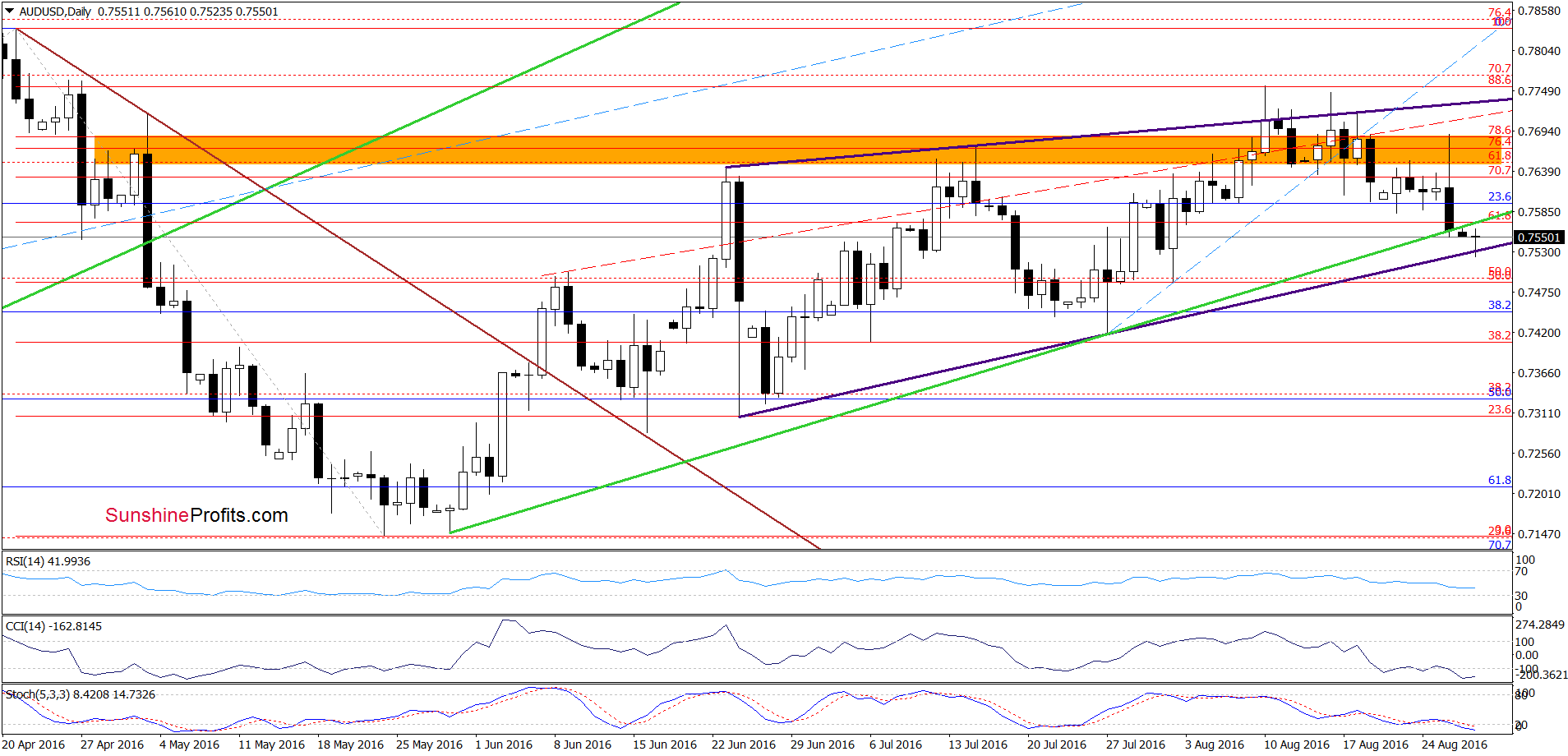The width and height of the screenshot is (1568, 756).
Task: Click the 0.73110 price axis label
Action: coord(1538,413)
